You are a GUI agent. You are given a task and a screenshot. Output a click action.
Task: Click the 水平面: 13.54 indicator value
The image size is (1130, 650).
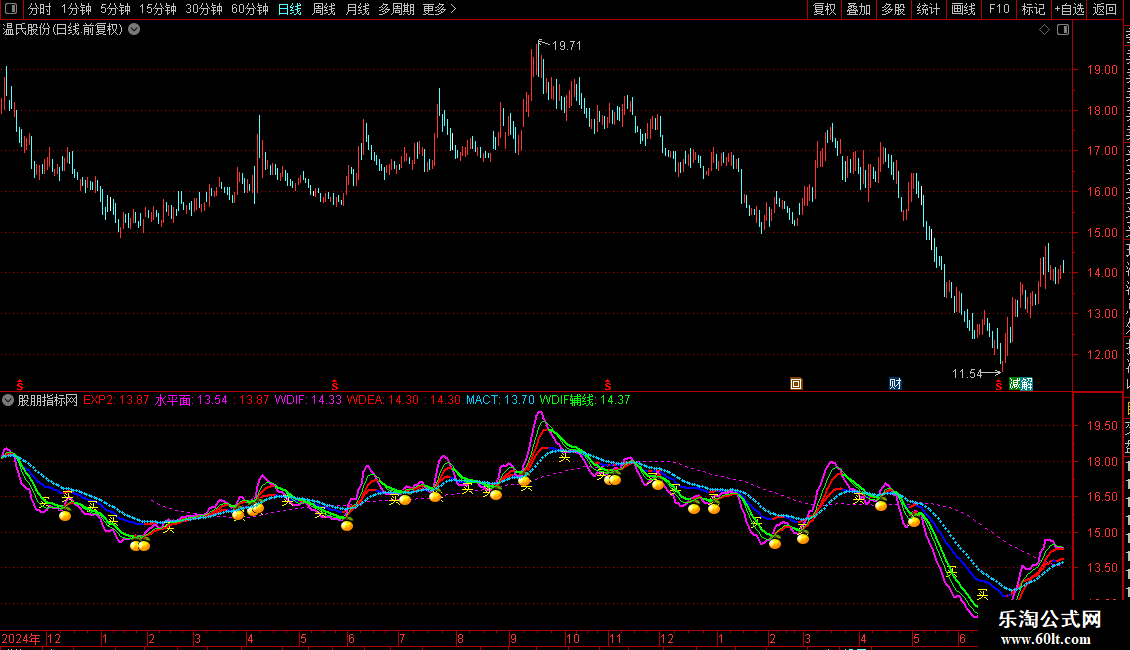coord(191,400)
